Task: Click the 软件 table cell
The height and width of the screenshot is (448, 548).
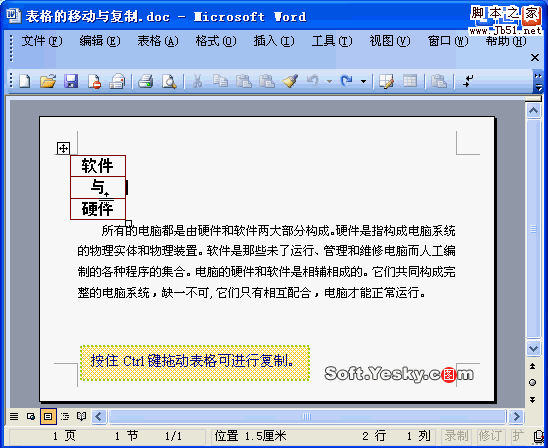Action: tap(98, 166)
